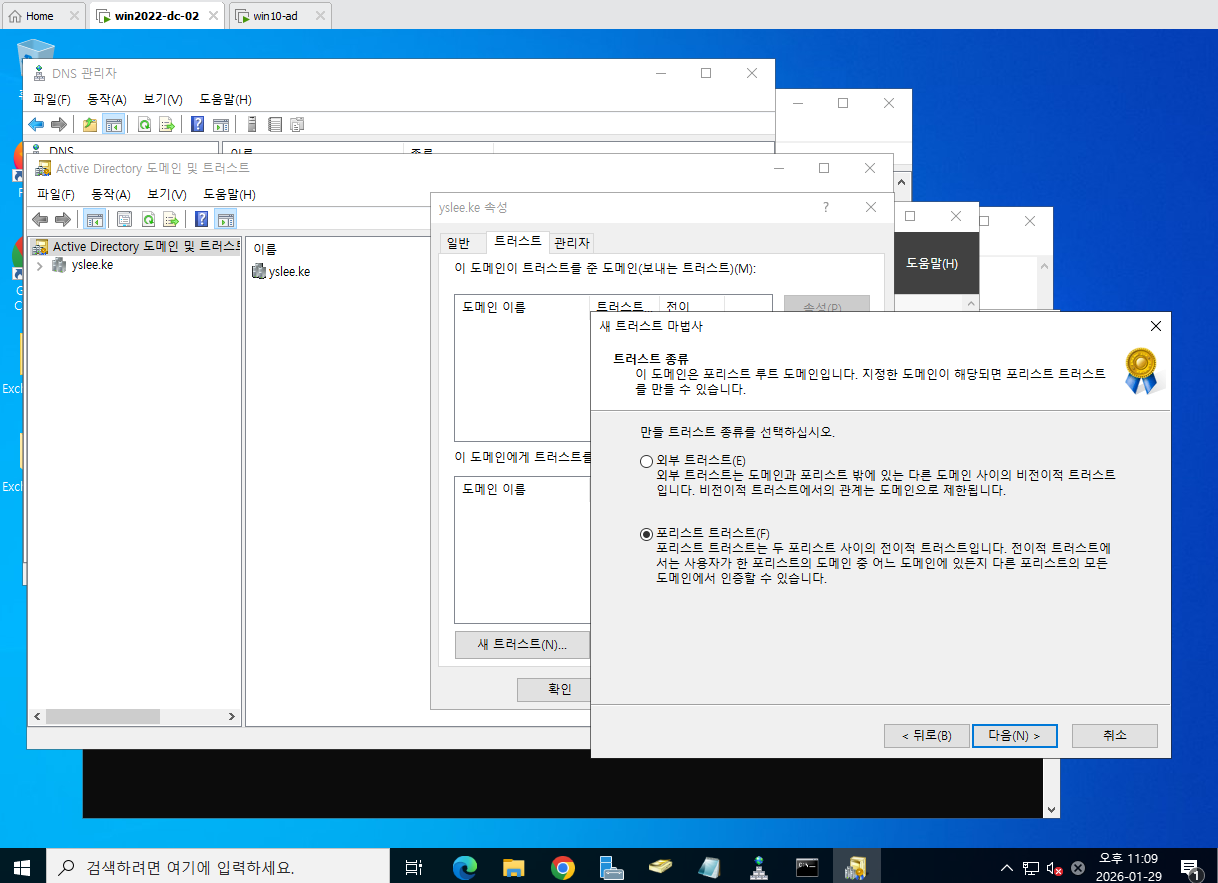
Task: Open the DNS Manager taskbar icon
Action: 758,867
